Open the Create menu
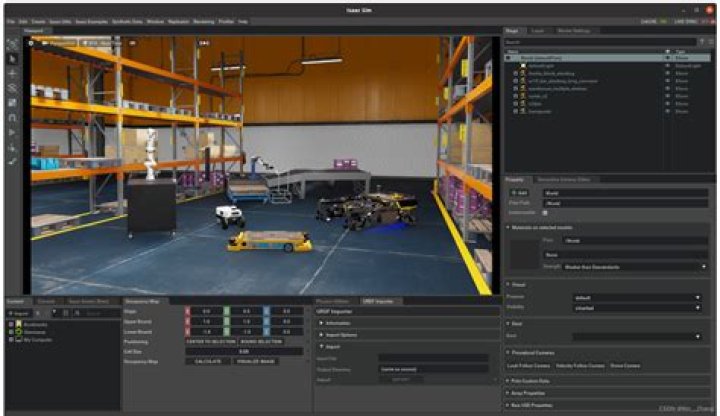Screen dimensions: 720x416 click(x=38, y=22)
